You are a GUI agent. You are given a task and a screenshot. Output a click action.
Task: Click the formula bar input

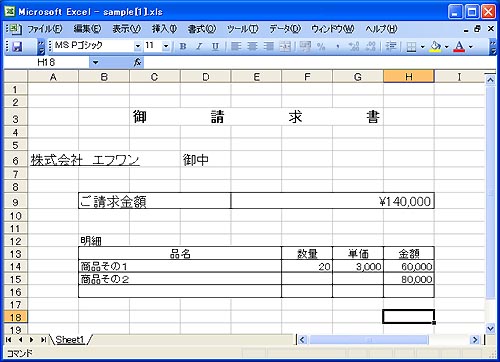[319, 62]
